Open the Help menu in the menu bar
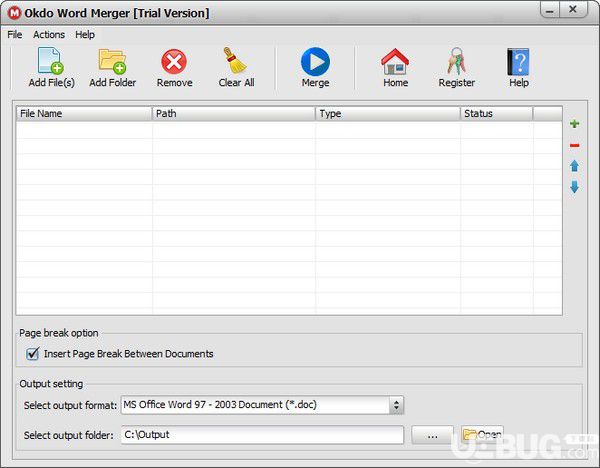The width and height of the screenshot is (600, 468). (85, 34)
